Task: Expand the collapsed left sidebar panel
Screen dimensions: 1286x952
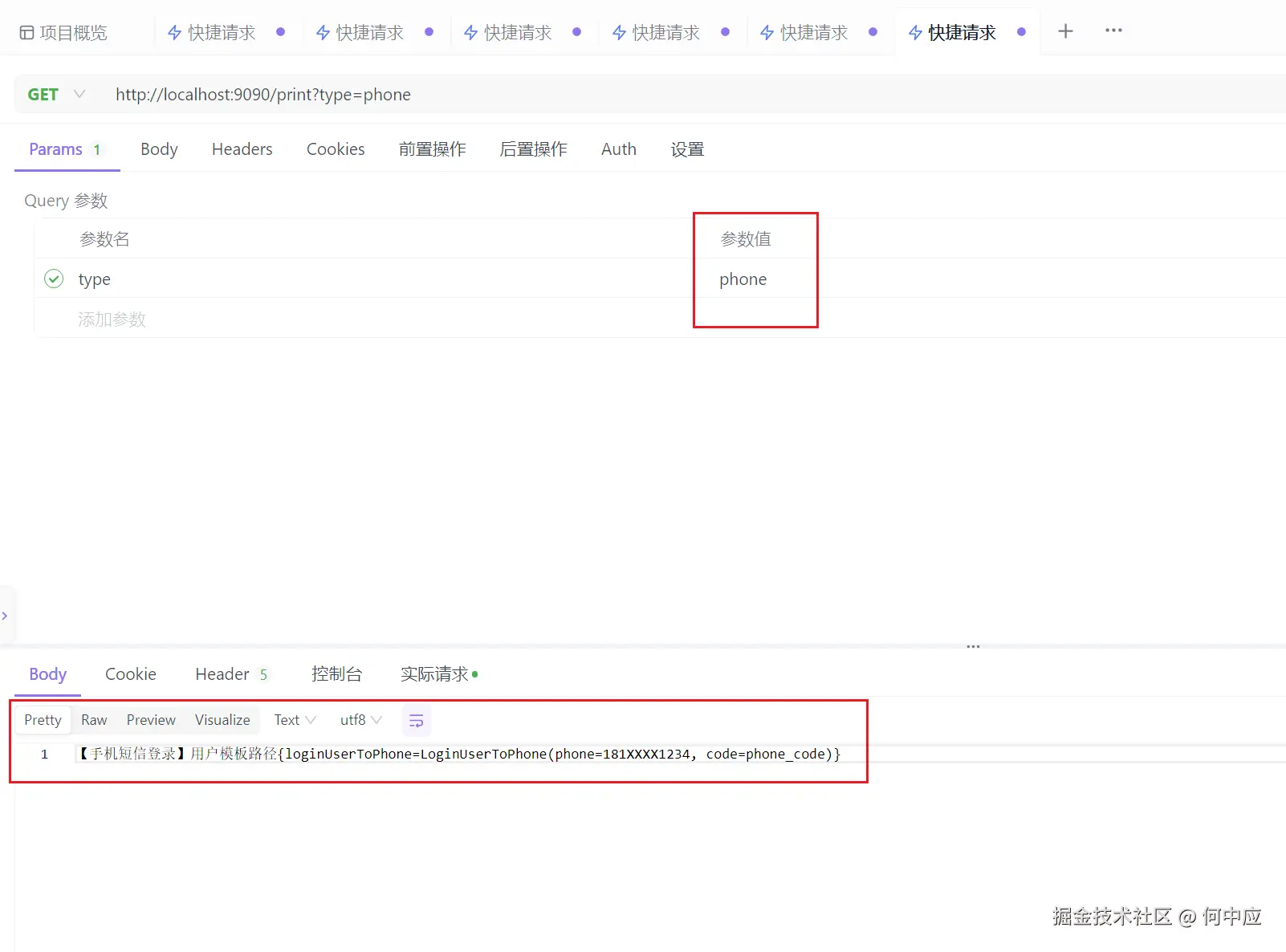Action: 6,615
